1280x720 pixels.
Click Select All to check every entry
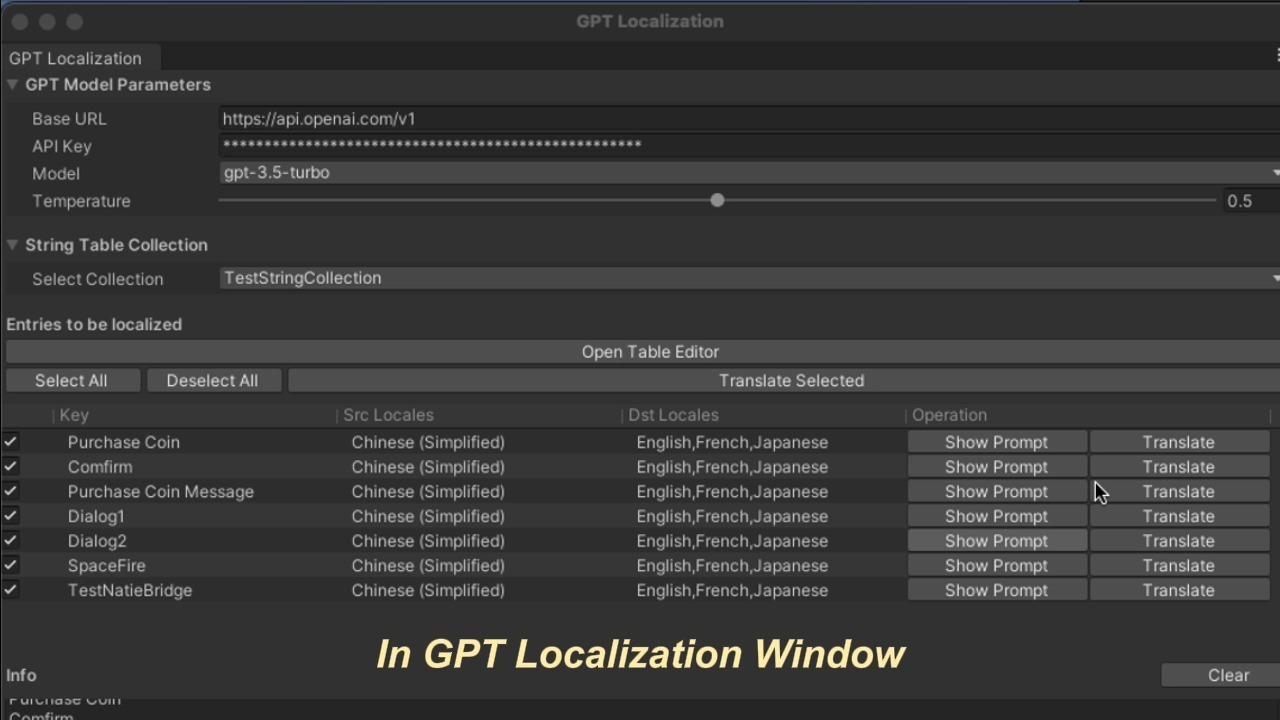coord(71,380)
